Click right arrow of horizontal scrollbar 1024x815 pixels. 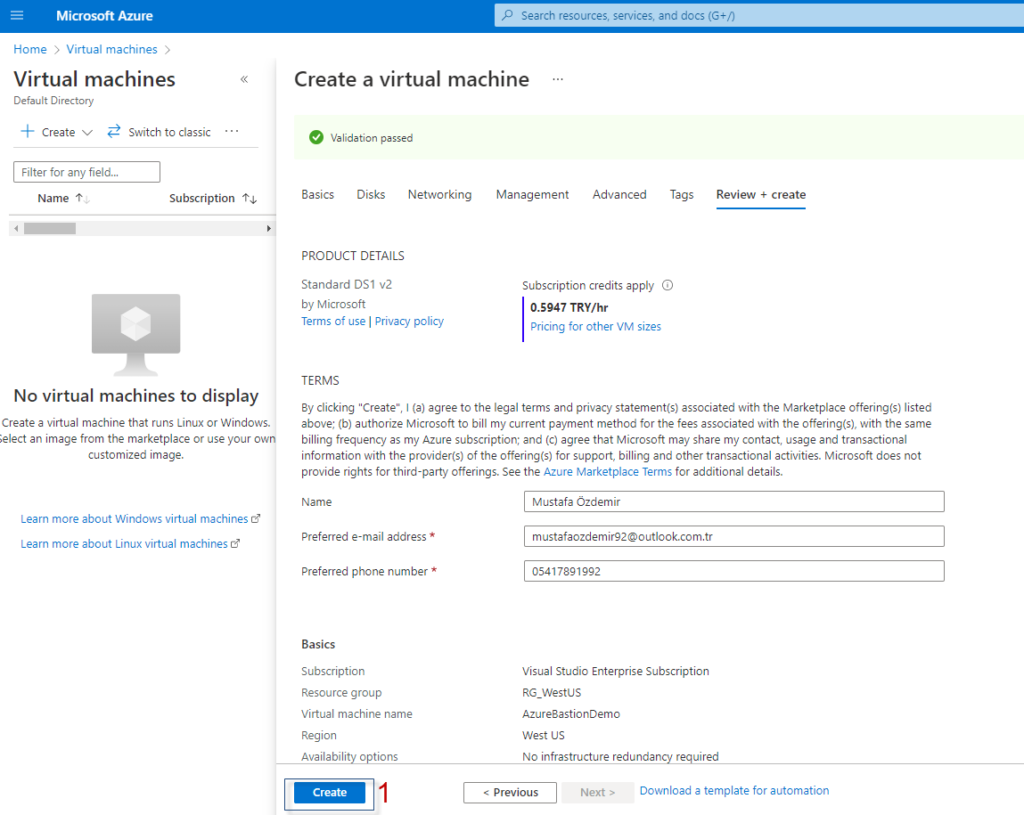point(268,229)
